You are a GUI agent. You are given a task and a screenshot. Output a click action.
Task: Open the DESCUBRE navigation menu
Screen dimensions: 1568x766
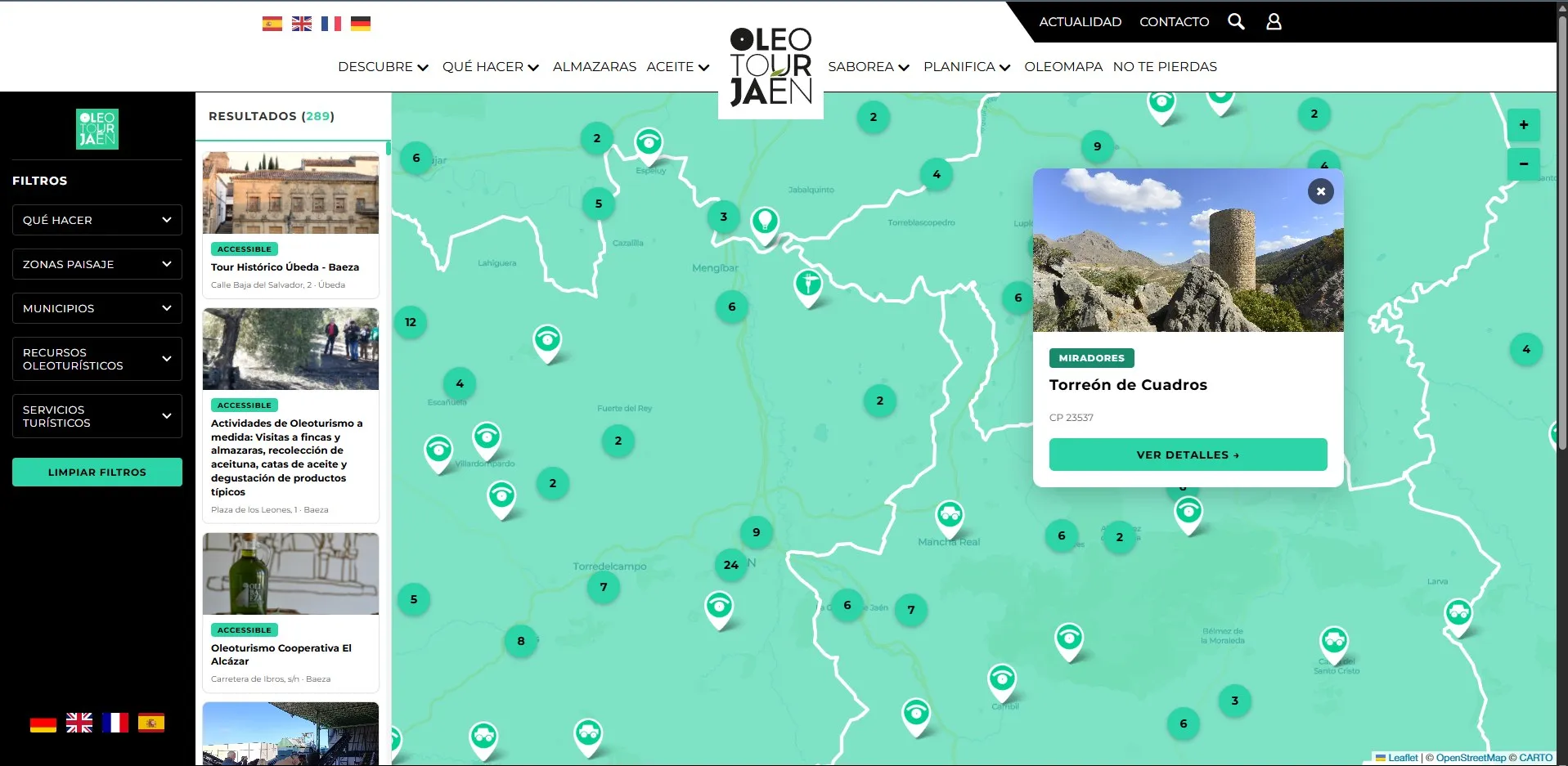coord(383,67)
